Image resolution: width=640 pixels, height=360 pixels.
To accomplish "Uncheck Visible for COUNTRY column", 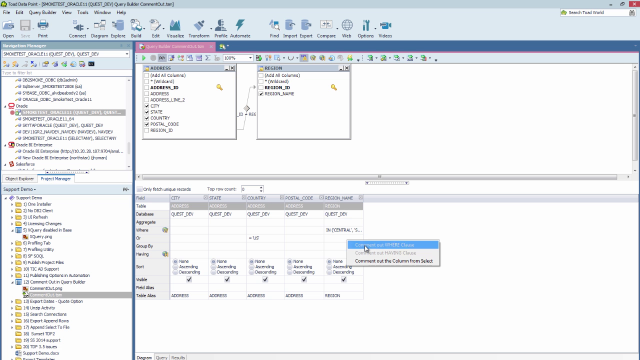I will (x=265, y=280).
